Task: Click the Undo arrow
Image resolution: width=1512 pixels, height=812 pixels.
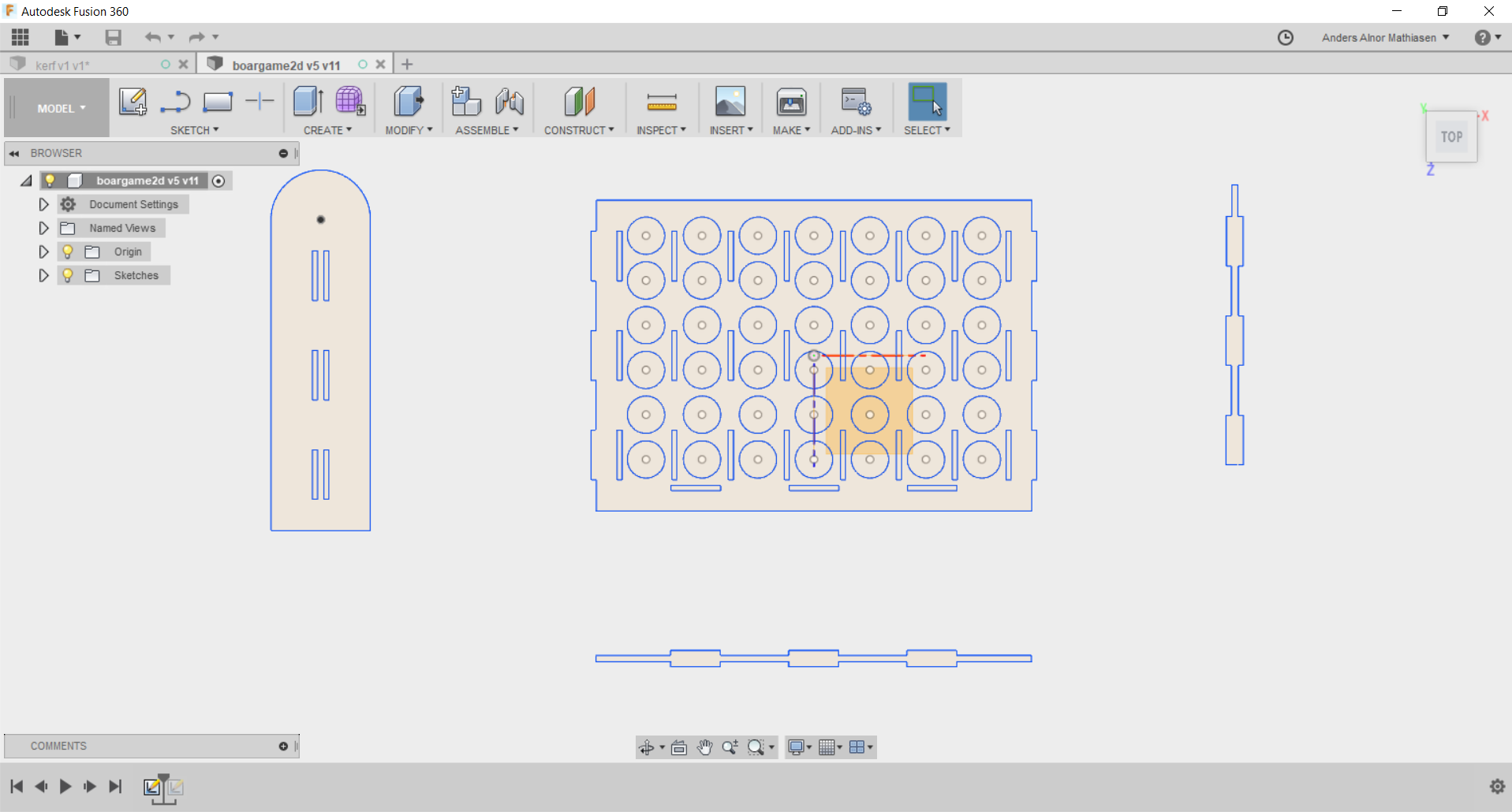Action: (153, 37)
